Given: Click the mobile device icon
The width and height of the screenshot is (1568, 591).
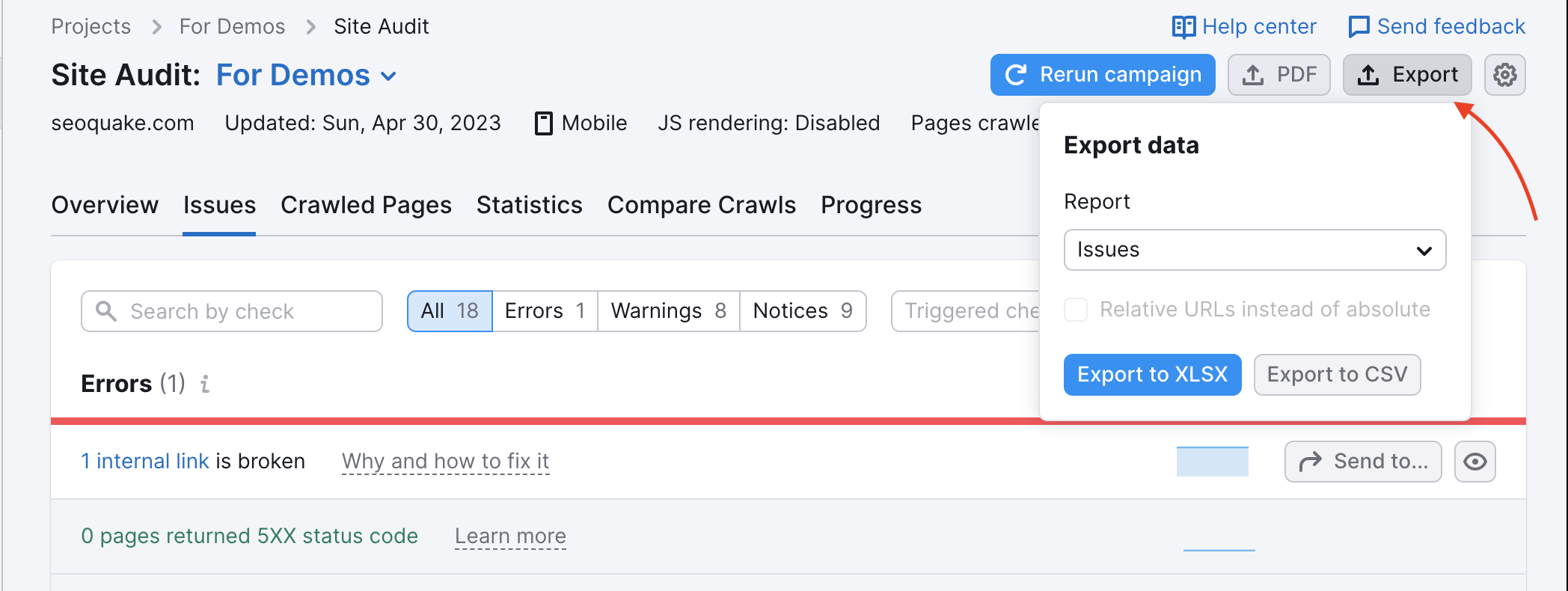Looking at the screenshot, I should click(x=544, y=123).
